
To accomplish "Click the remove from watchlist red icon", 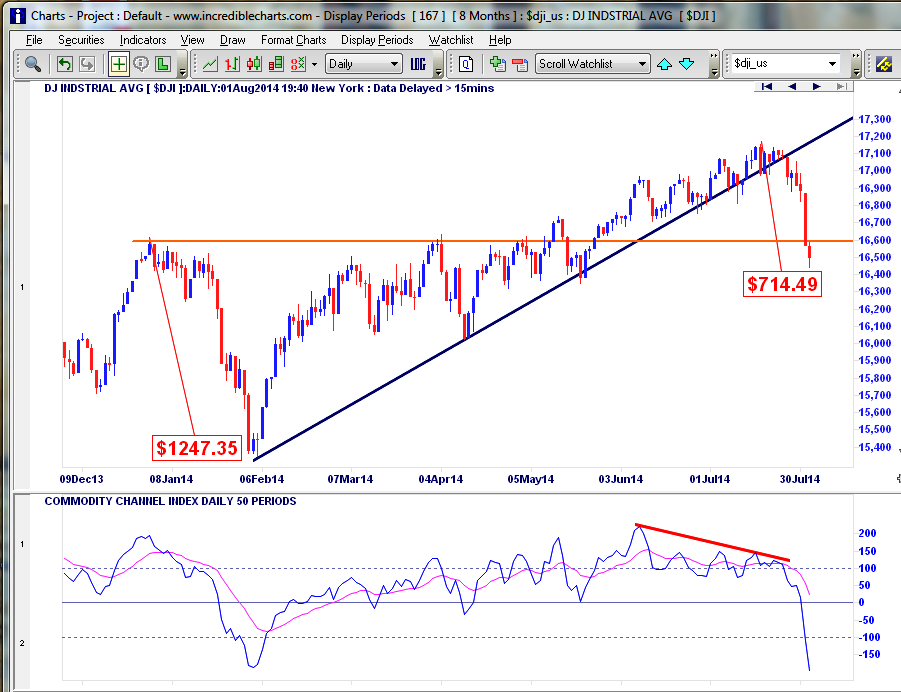I will [520, 64].
